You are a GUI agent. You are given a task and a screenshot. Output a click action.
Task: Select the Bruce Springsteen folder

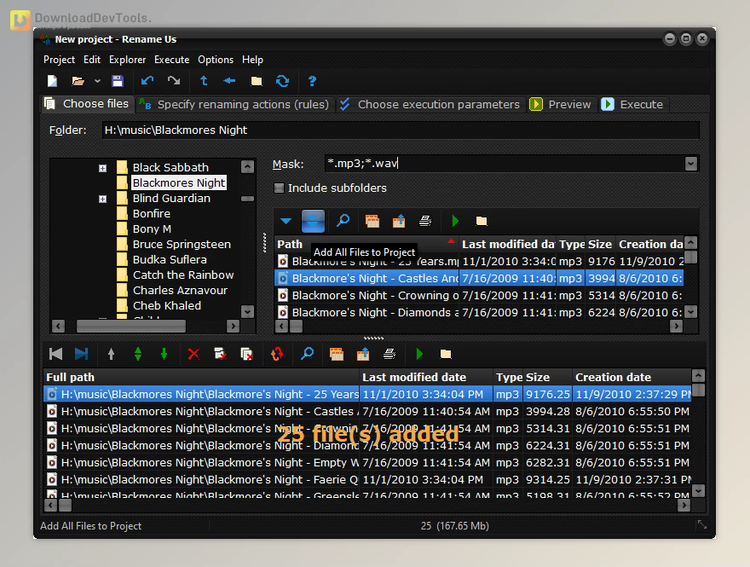(182, 244)
